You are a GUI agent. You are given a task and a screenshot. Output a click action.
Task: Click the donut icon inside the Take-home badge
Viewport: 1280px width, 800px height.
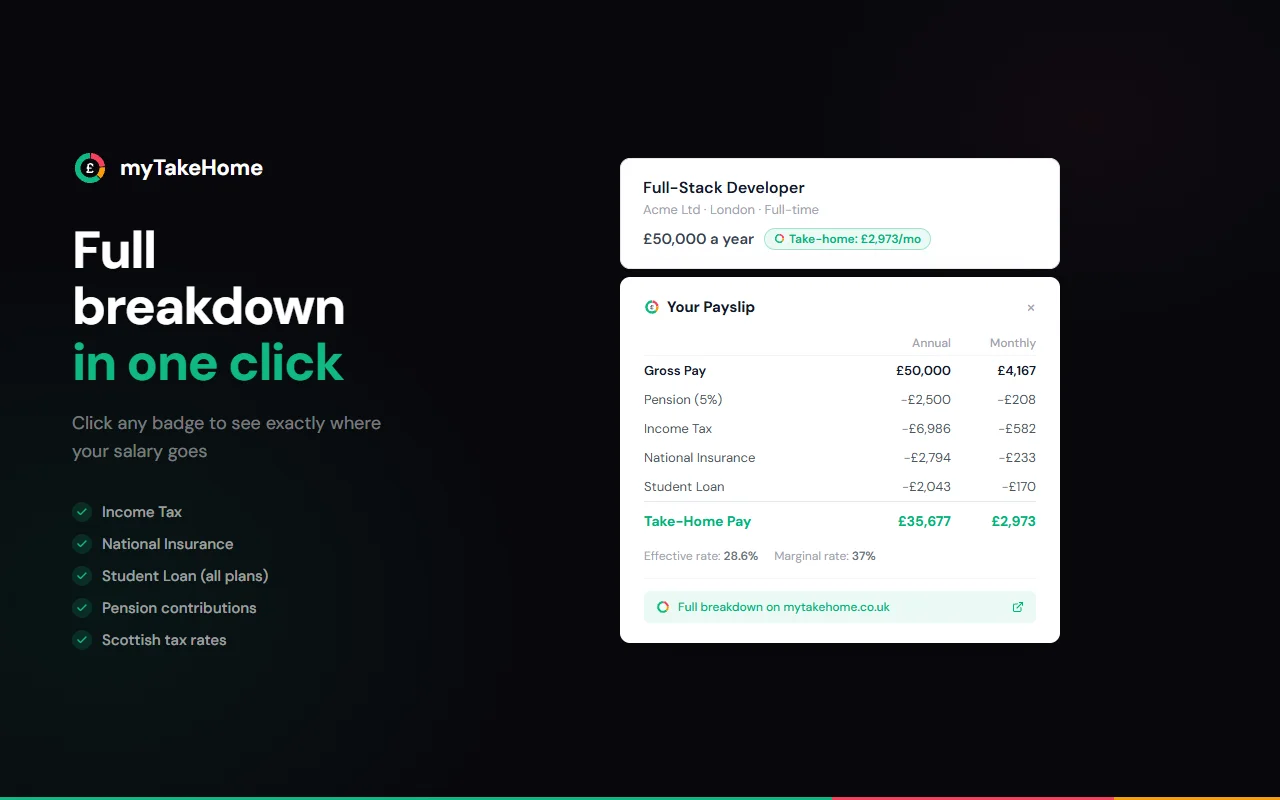pyautogui.click(x=779, y=238)
